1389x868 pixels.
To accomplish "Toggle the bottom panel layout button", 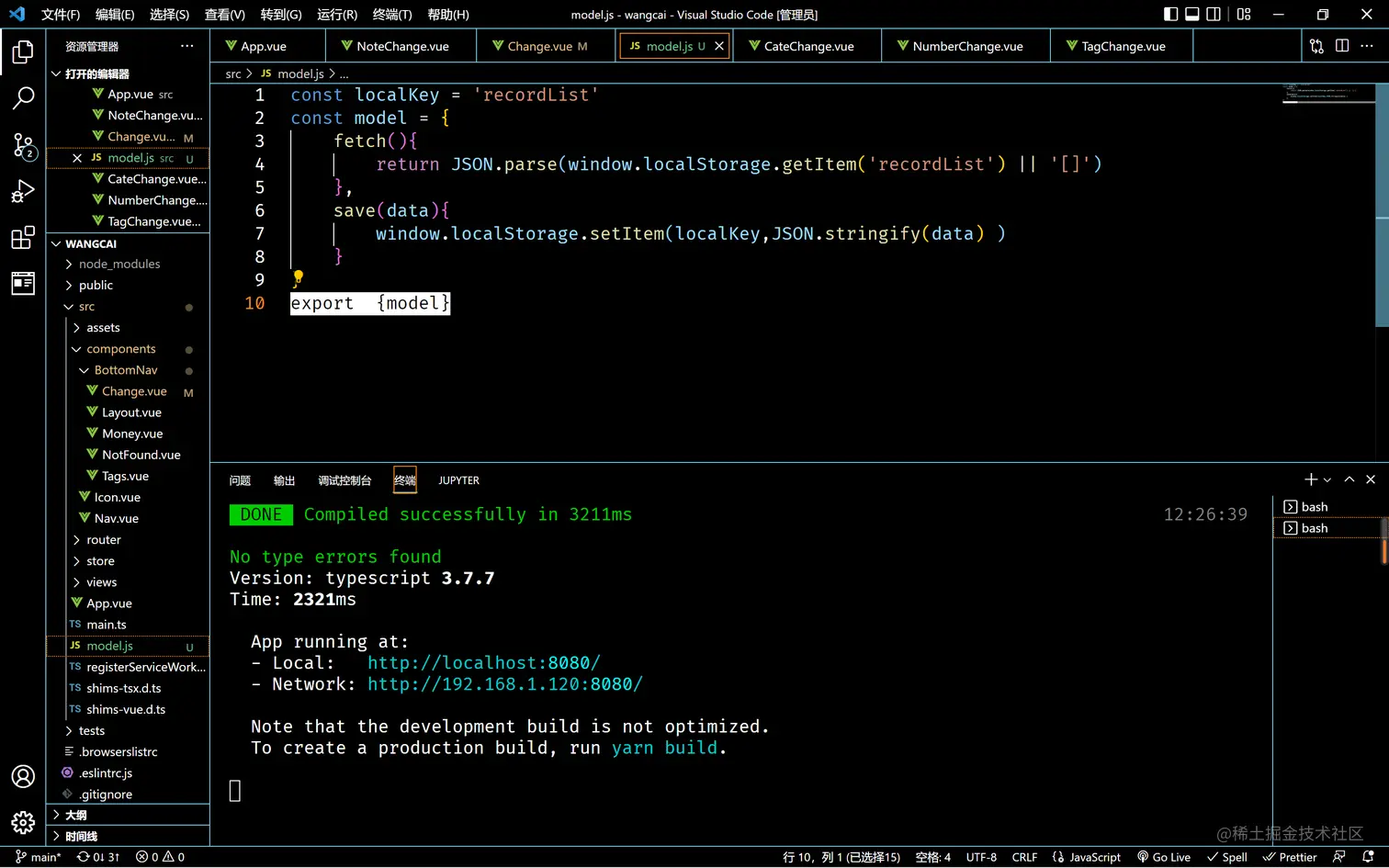I will point(1192,14).
